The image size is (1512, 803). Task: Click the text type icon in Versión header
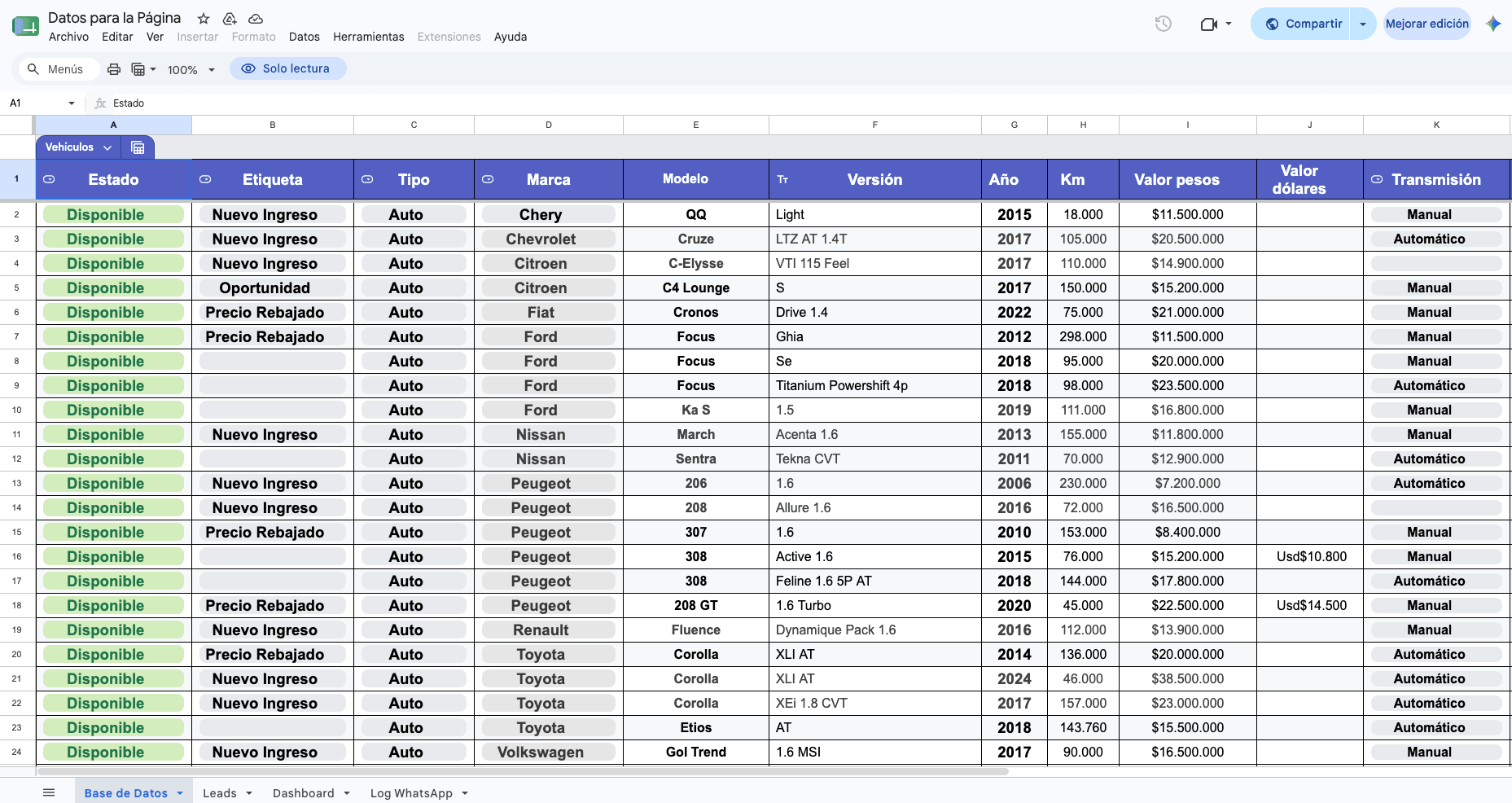[782, 179]
